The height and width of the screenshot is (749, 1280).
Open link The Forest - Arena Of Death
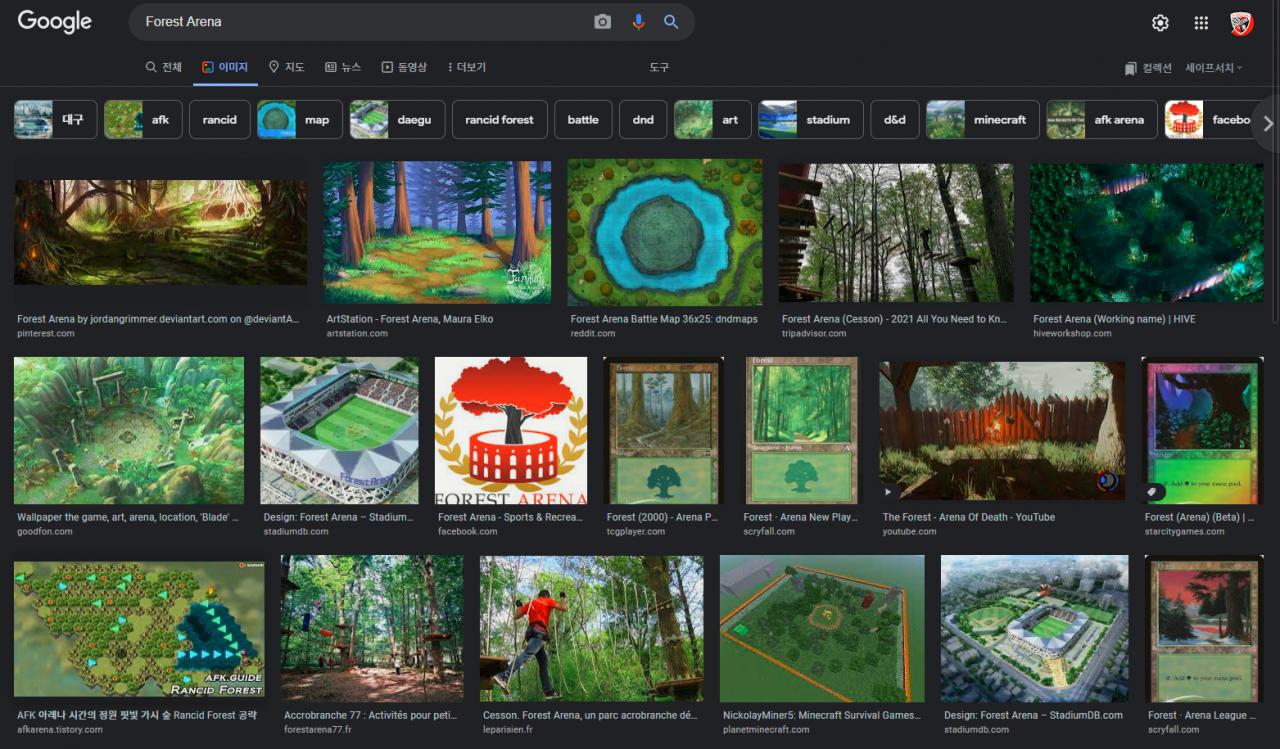click(x=969, y=517)
